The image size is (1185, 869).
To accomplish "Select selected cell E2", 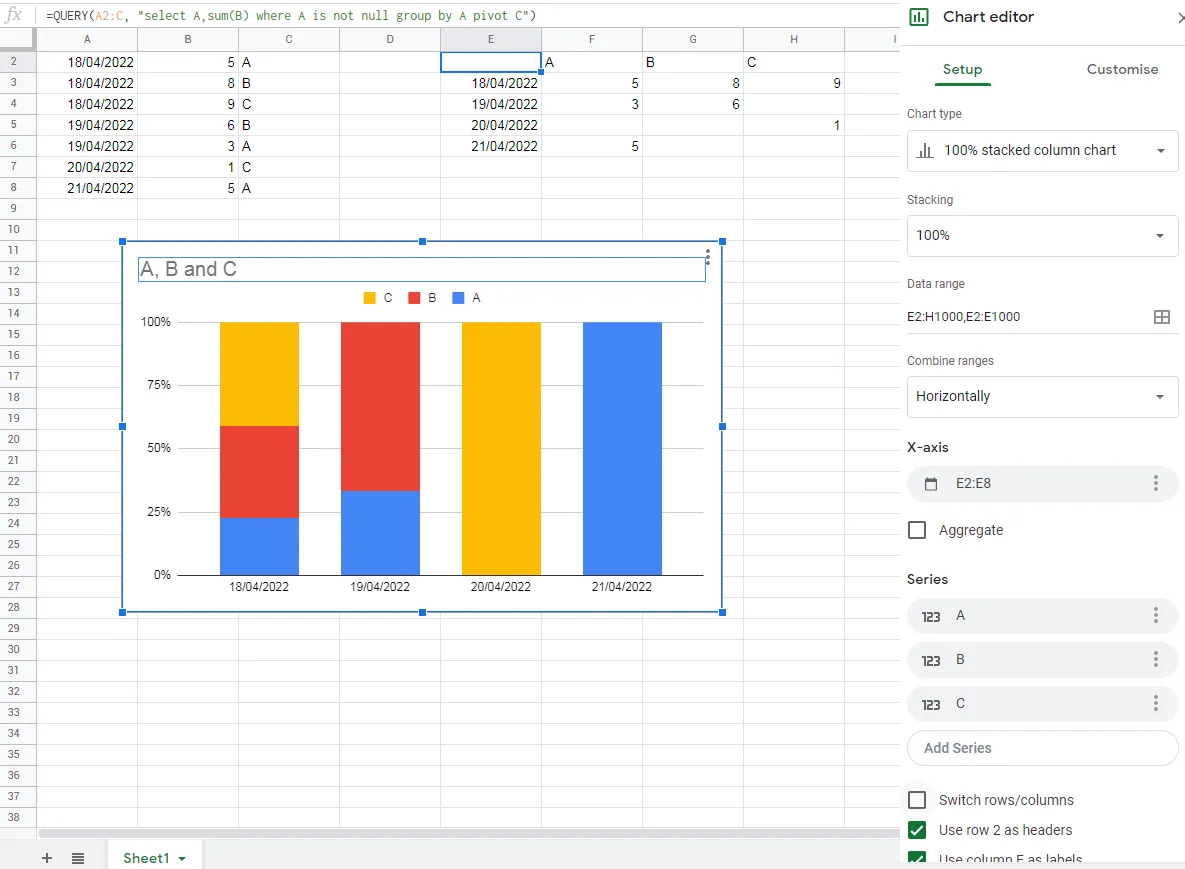I will 490,62.
